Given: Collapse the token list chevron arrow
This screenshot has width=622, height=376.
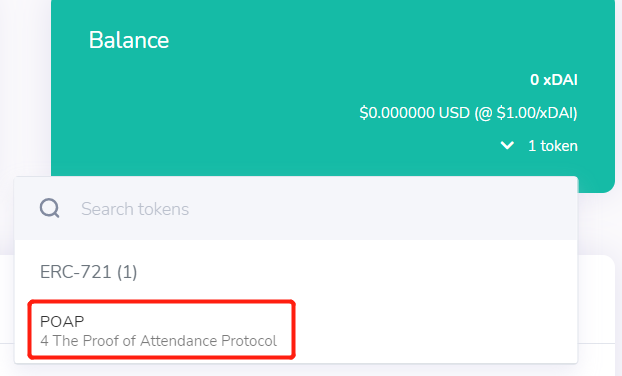Looking at the screenshot, I should [x=507, y=146].
